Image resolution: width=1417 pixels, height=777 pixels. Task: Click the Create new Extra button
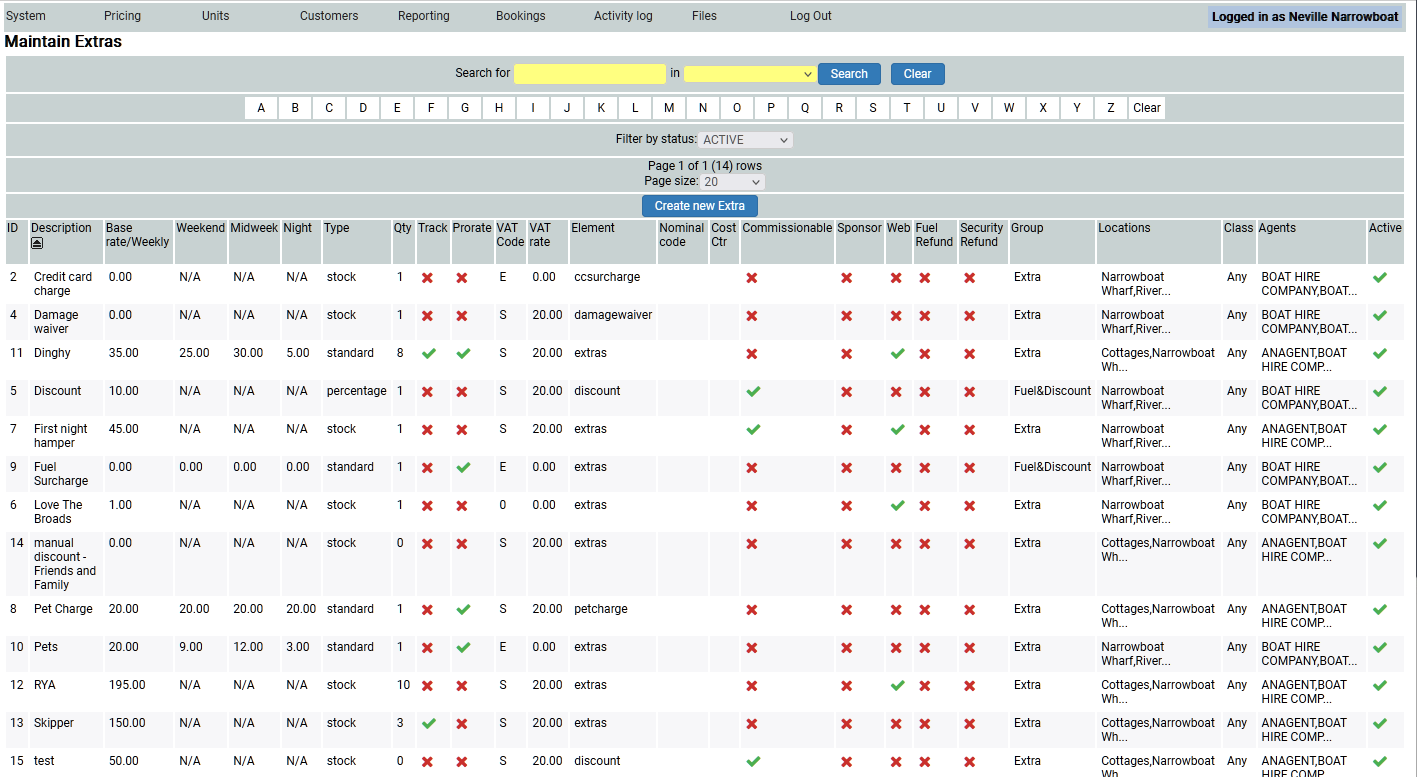[700, 206]
